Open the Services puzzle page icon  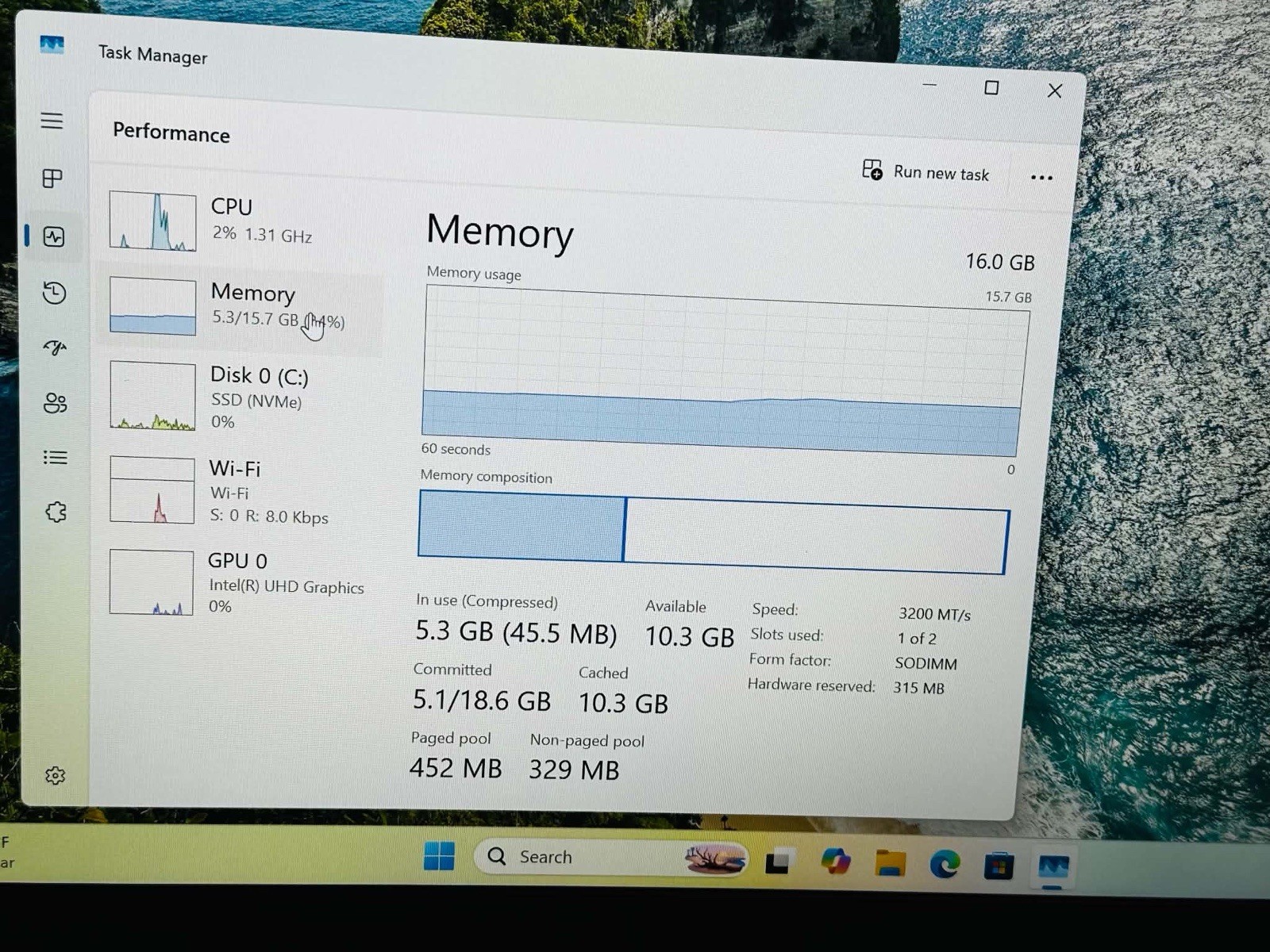pos(56,512)
